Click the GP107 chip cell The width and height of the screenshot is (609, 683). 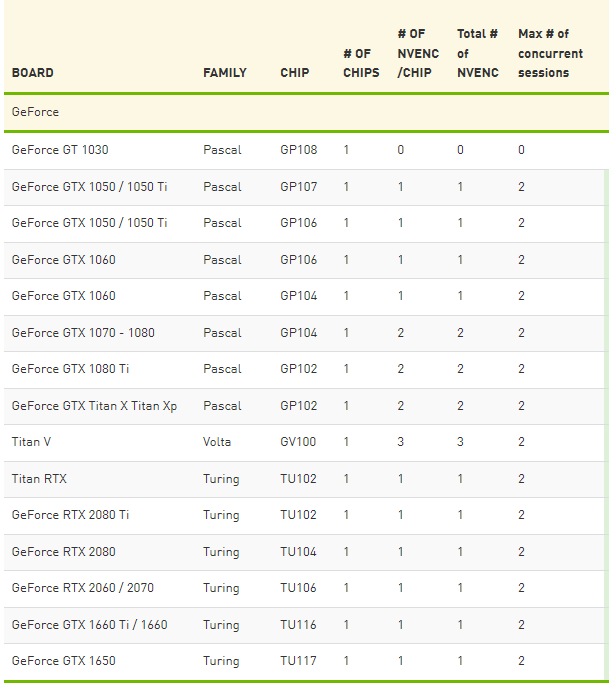tap(298, 187)
